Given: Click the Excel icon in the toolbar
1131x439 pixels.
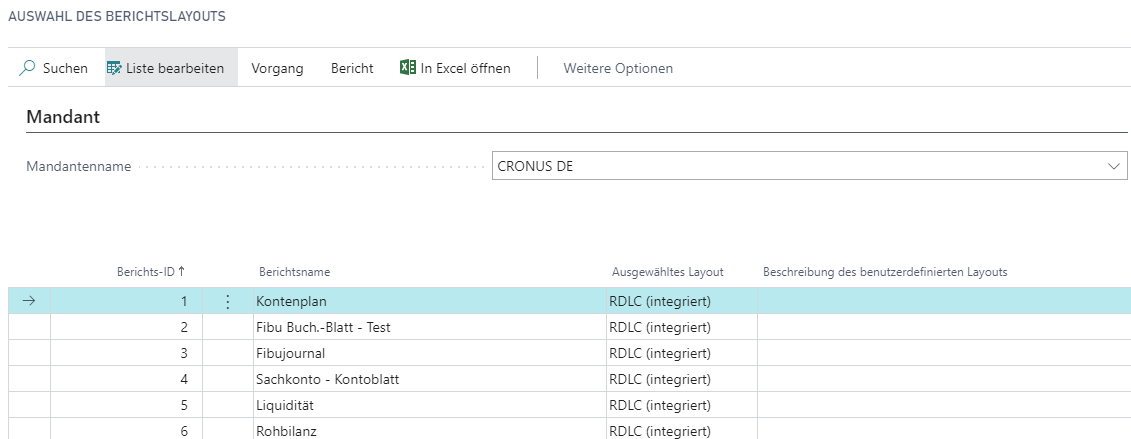Looking at the screenshot, I should (408, 68).
